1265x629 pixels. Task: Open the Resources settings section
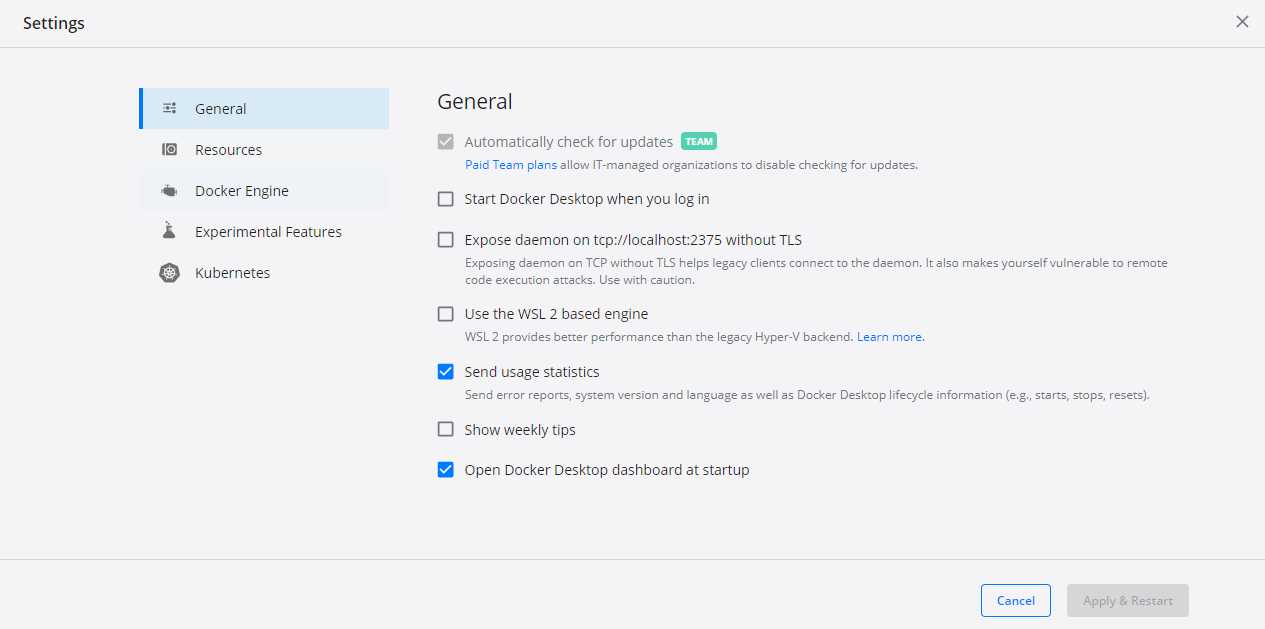click(264, 149)
